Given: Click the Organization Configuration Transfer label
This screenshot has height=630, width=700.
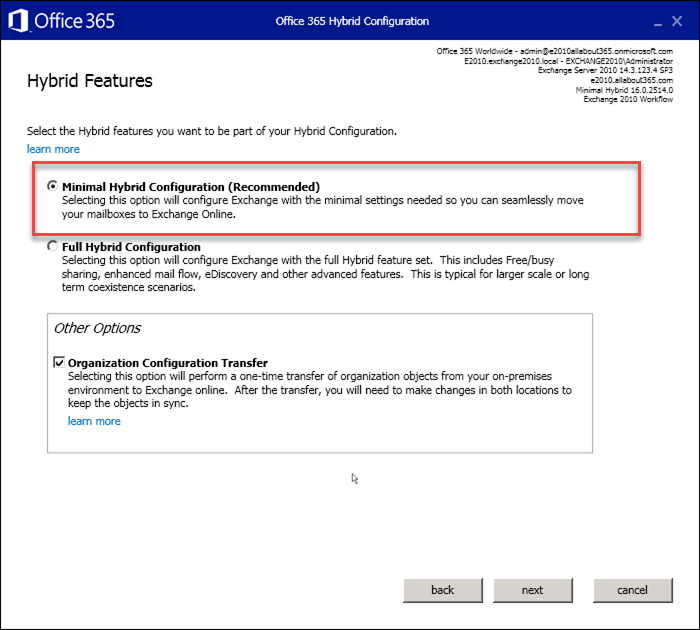Looking at the screenshot, I should [168, 363].
